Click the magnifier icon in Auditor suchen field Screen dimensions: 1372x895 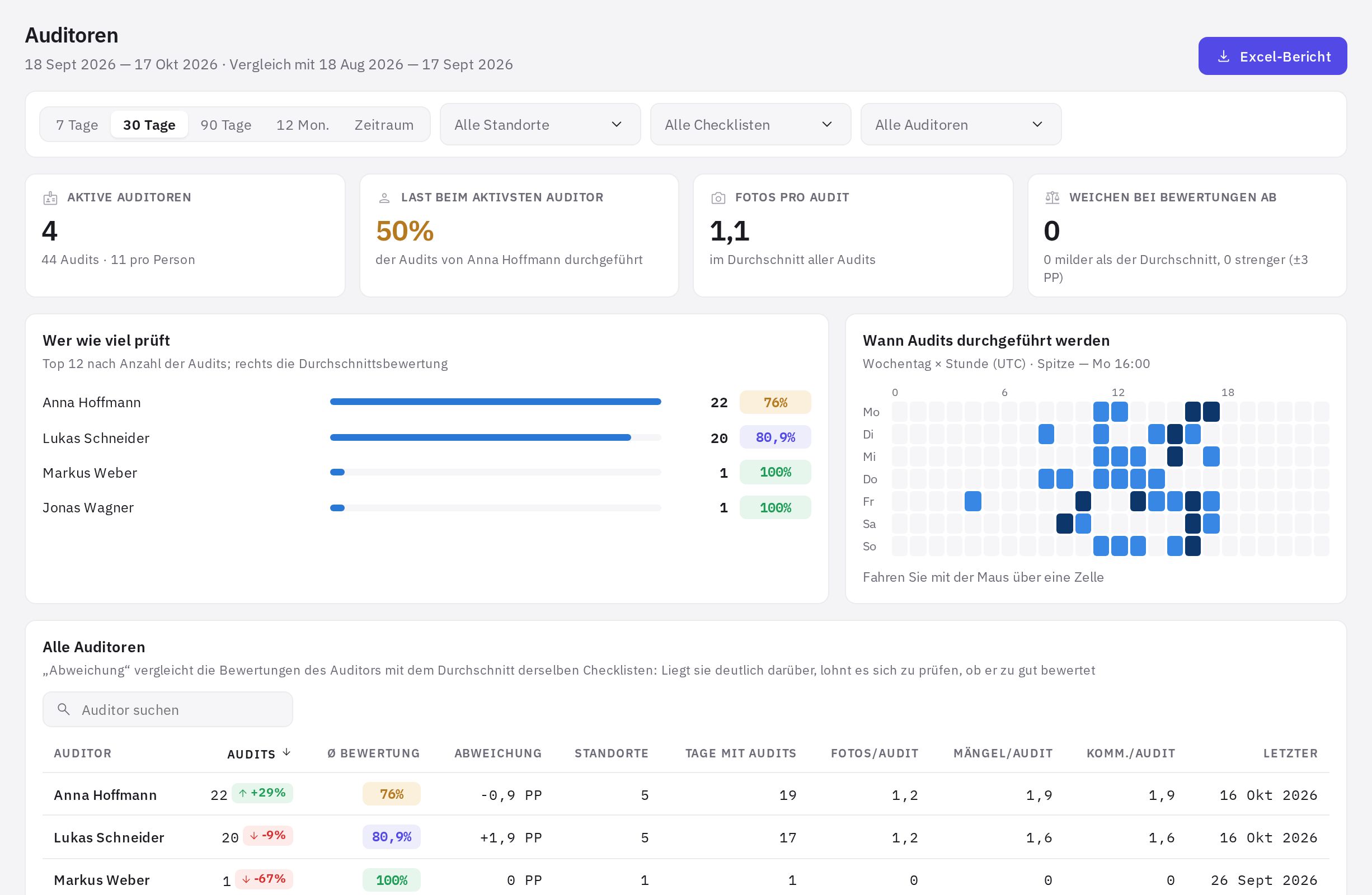[x=64, y=709]
